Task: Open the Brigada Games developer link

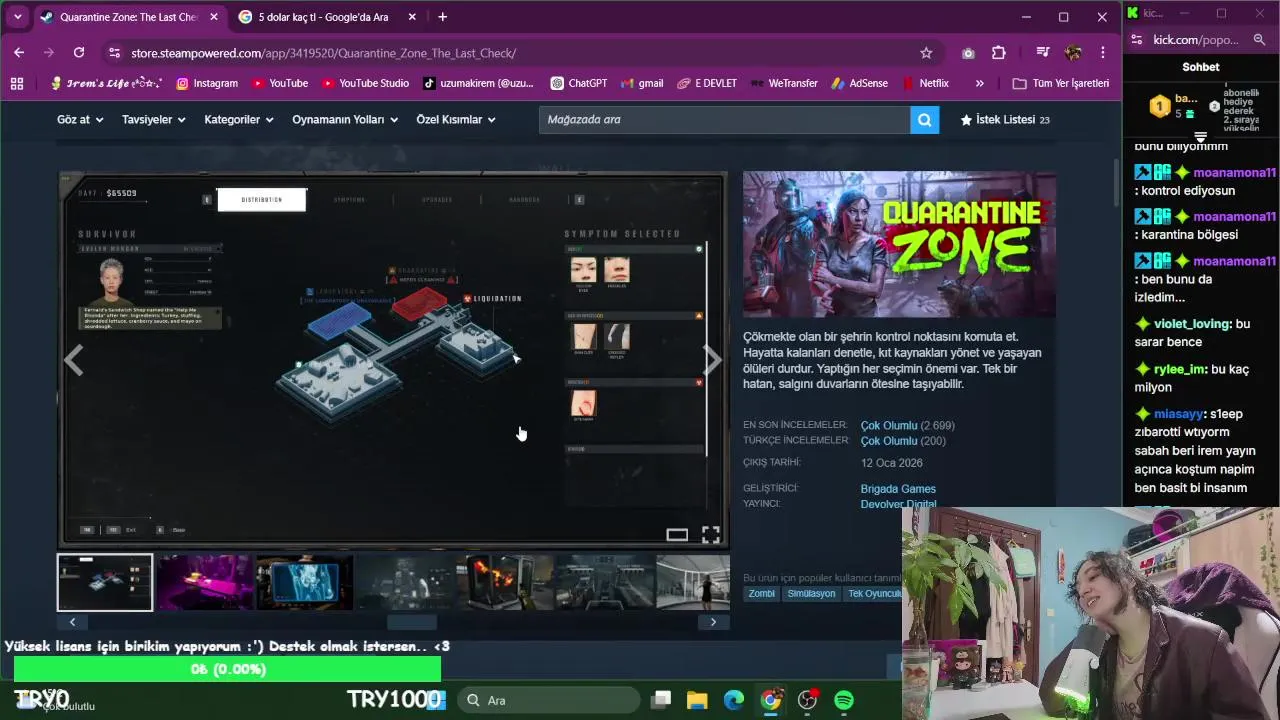Action: (x=898, y=489)
